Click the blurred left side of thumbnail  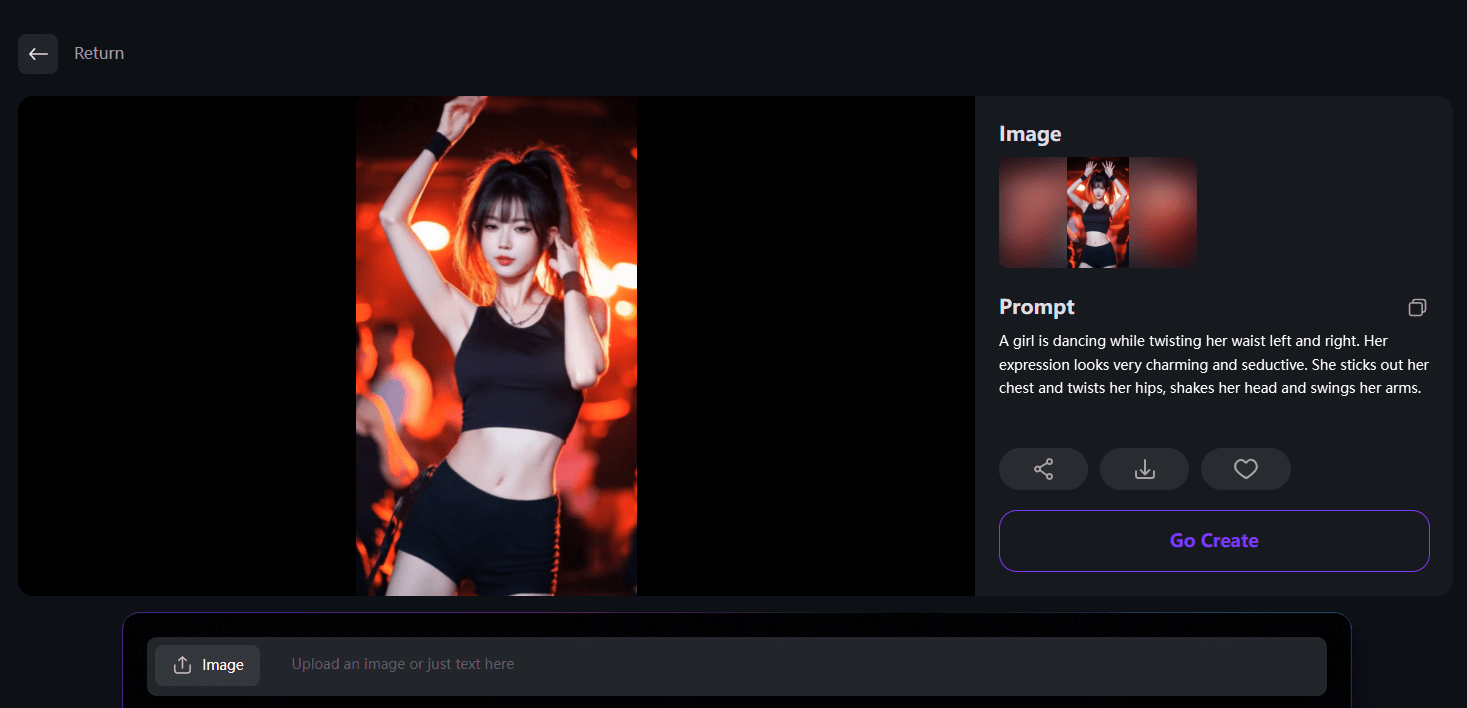click(x=1032, y=212)
